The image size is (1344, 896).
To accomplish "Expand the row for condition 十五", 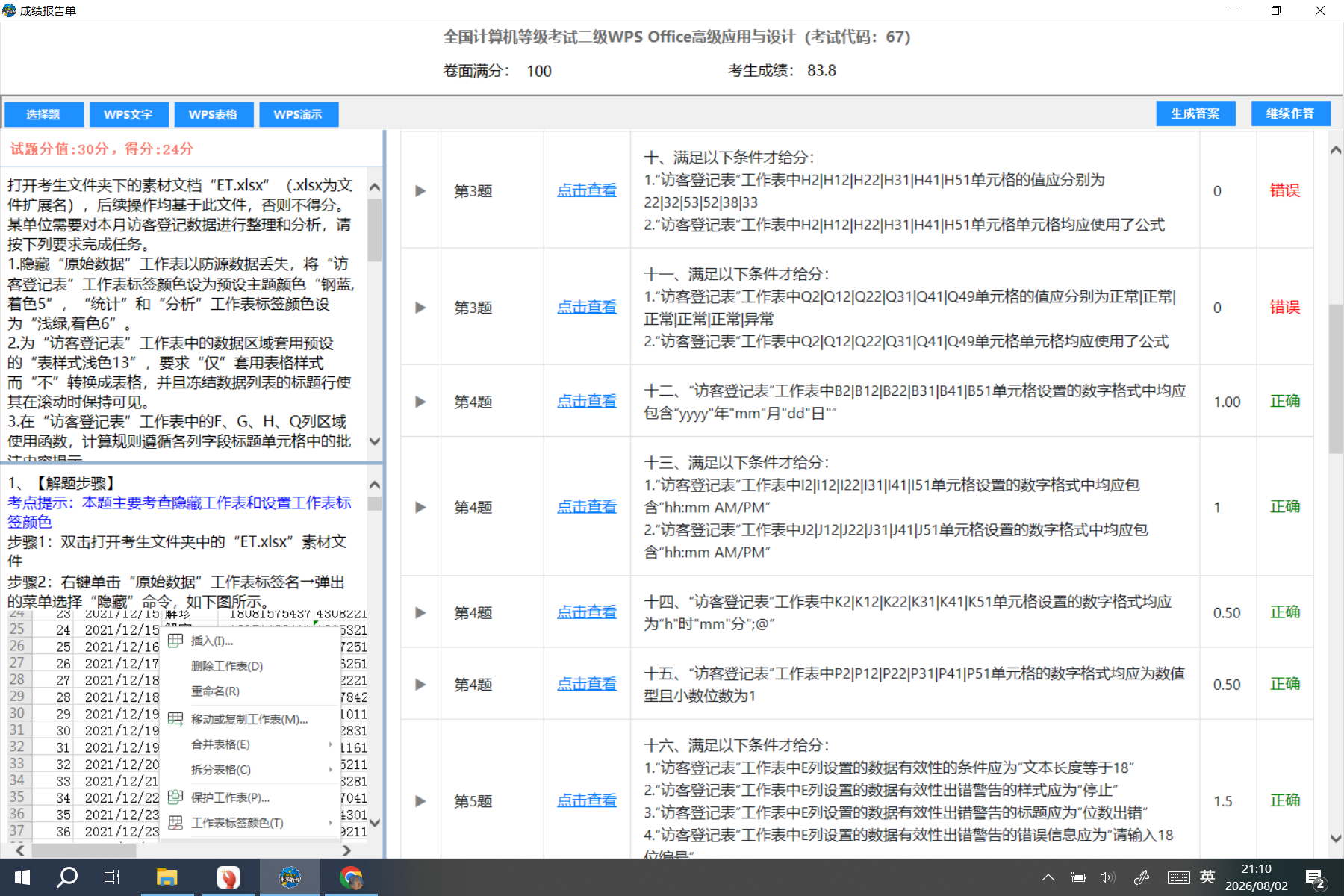I will (x=420, y=685).
